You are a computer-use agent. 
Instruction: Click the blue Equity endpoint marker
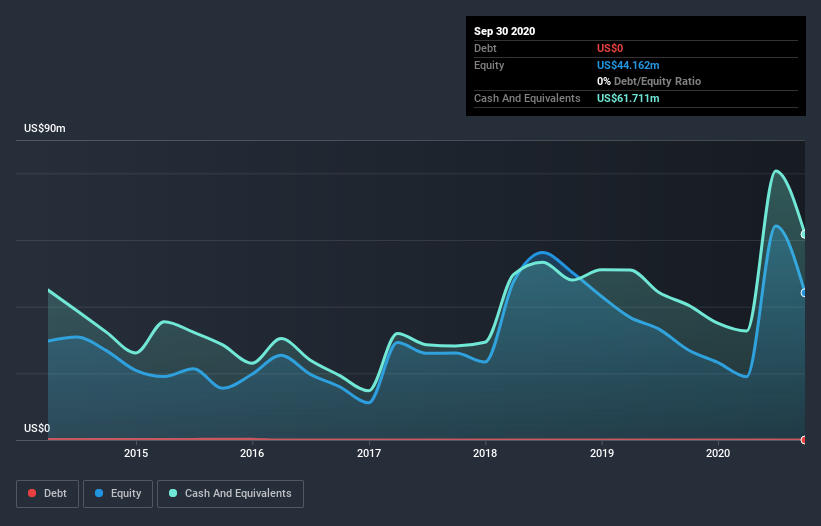pos(804,293)
